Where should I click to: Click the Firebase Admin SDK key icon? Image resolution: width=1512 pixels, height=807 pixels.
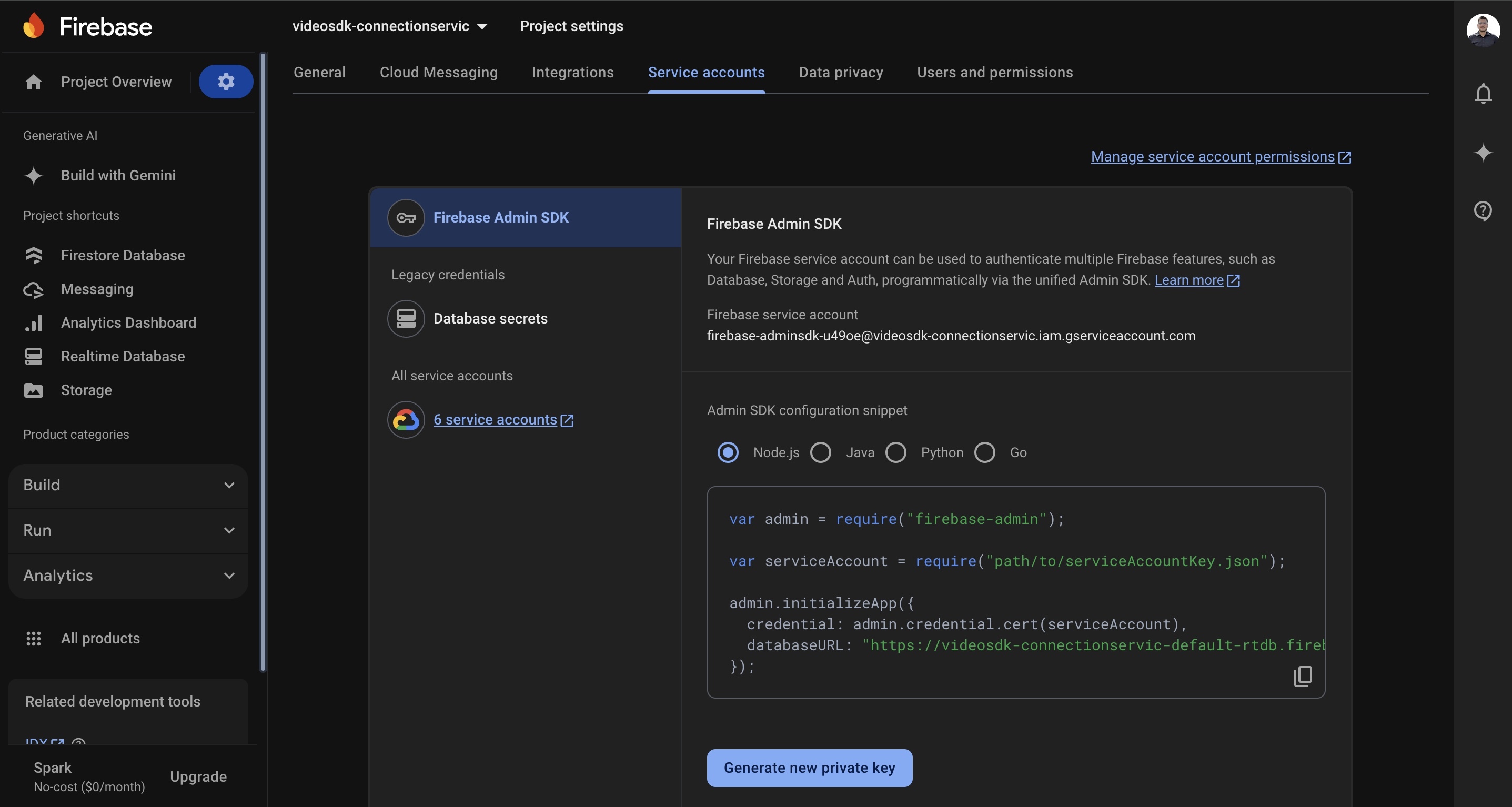tap(406, 218)
